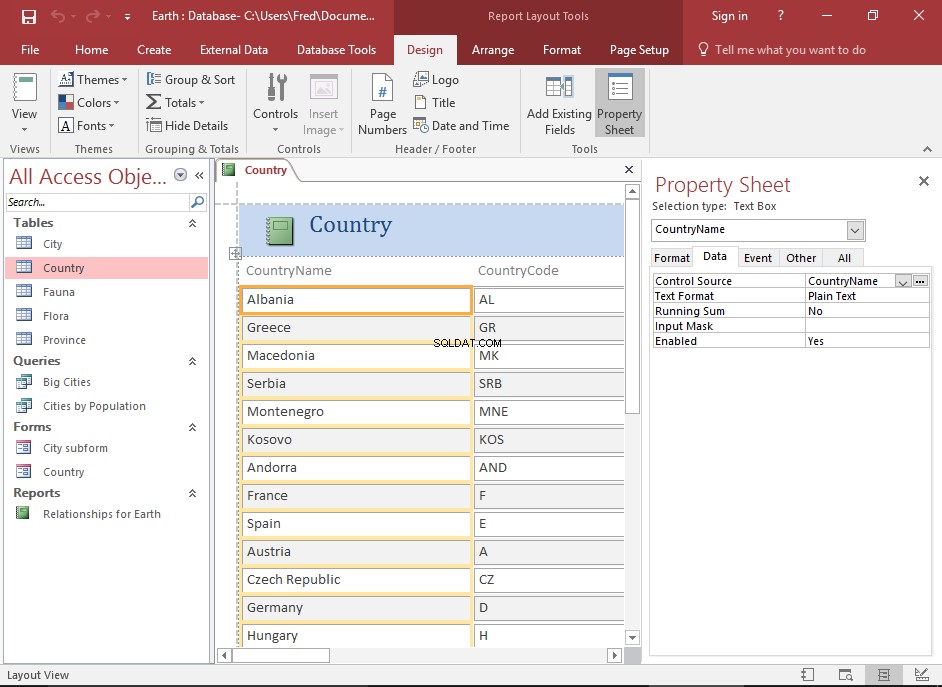Switch to the Create tab
This screenshot has width=942, height=687.
click(154, 50)
